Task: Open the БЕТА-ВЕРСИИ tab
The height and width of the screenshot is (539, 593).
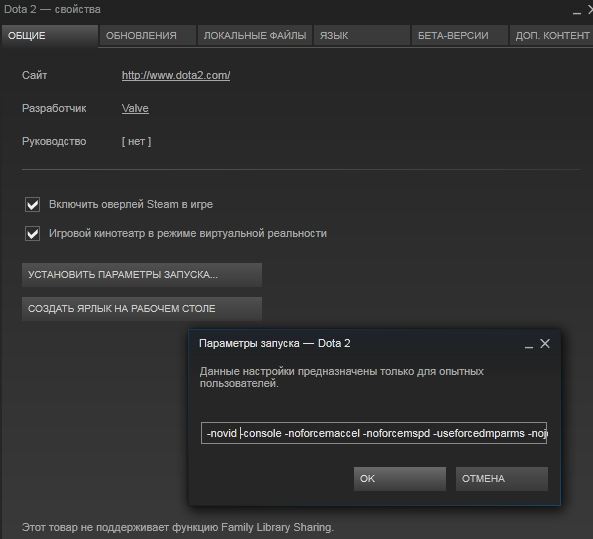Action: click(x=459, y=36)
